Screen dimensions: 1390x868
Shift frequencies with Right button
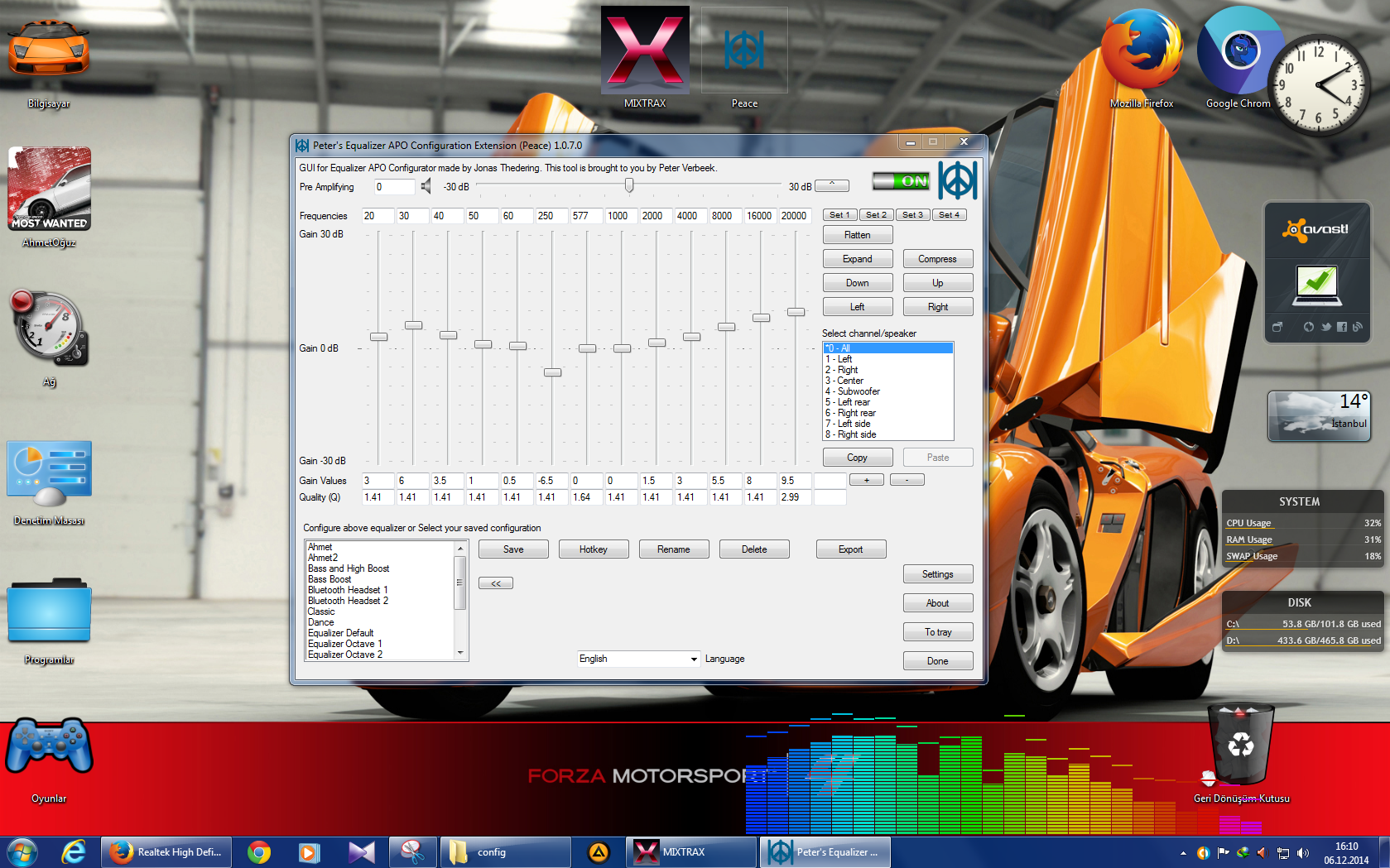(937, 307)
